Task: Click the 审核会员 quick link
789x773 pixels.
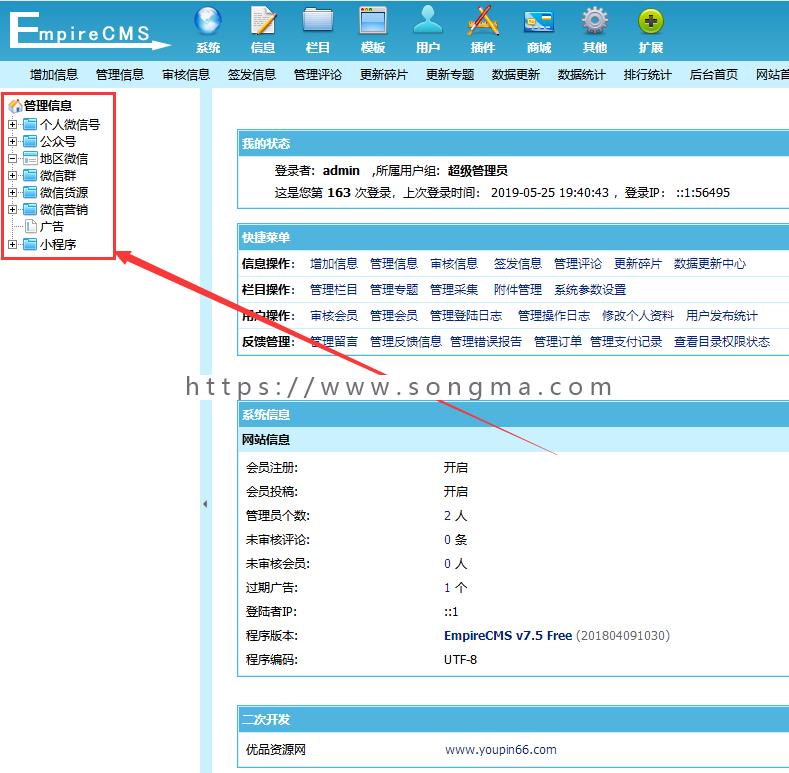Action: [334, 316]
